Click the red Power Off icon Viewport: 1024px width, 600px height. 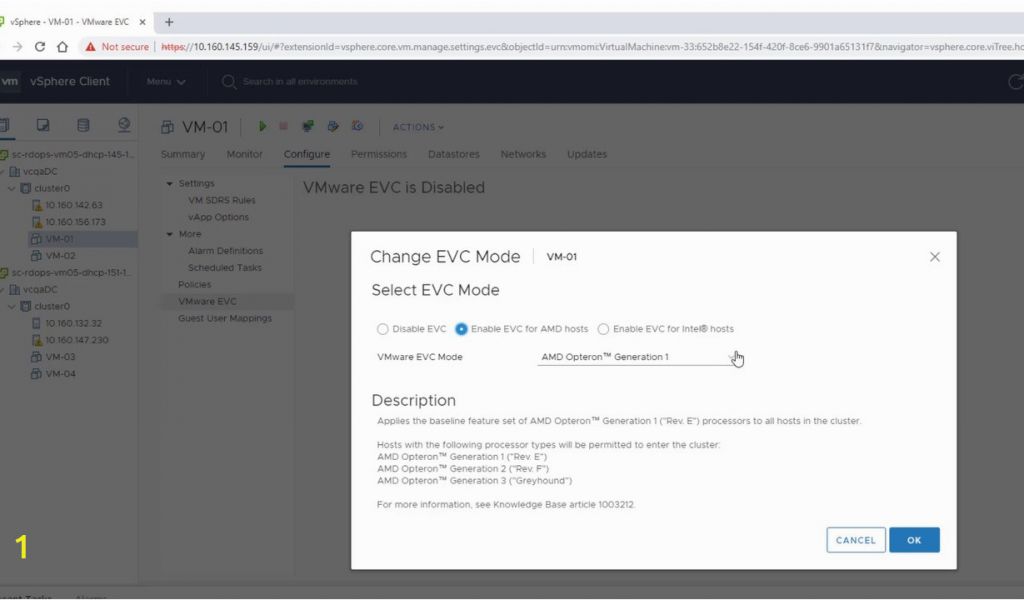(283, 127)
